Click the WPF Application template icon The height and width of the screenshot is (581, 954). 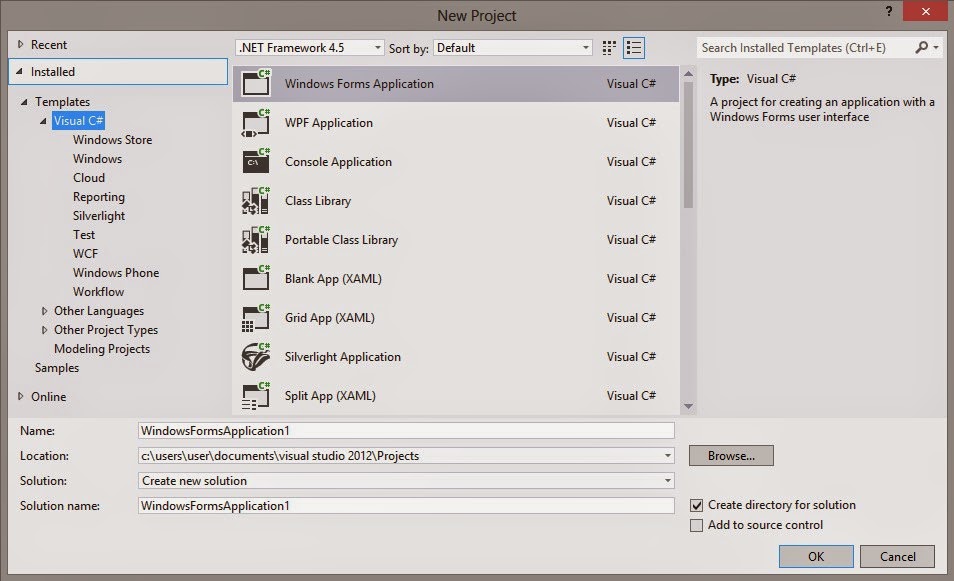pyautogui.click(x=256, y=122)
